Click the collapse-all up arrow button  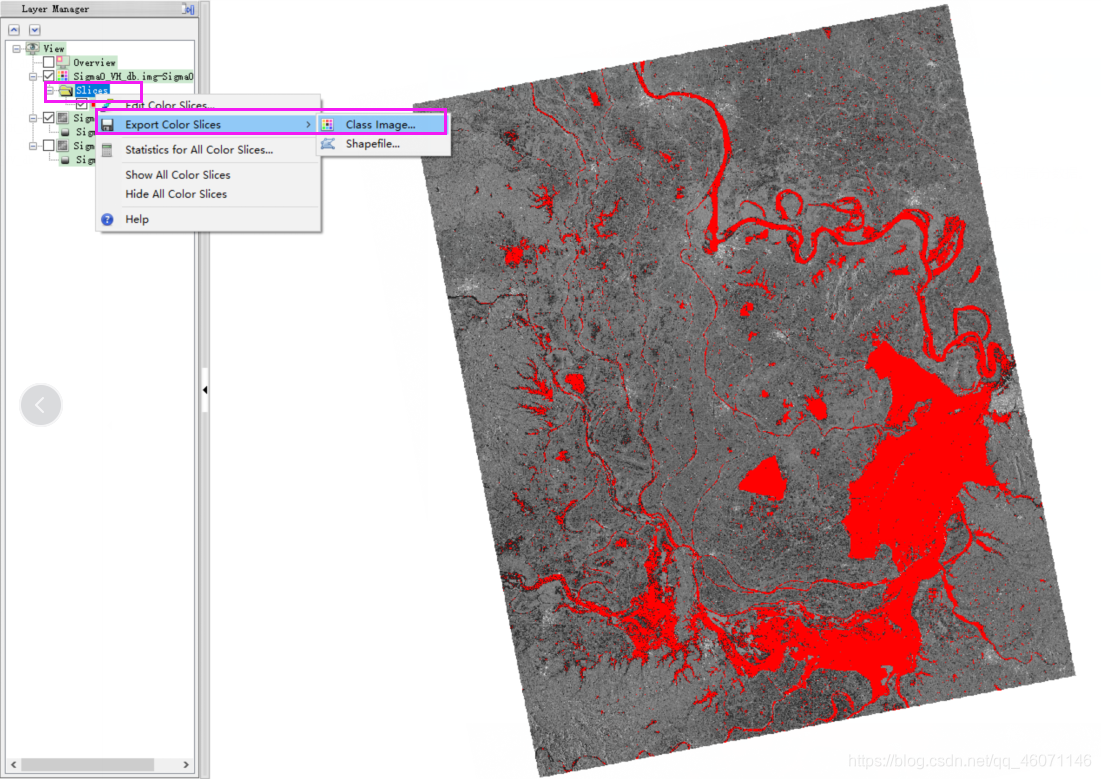point(14,30)
